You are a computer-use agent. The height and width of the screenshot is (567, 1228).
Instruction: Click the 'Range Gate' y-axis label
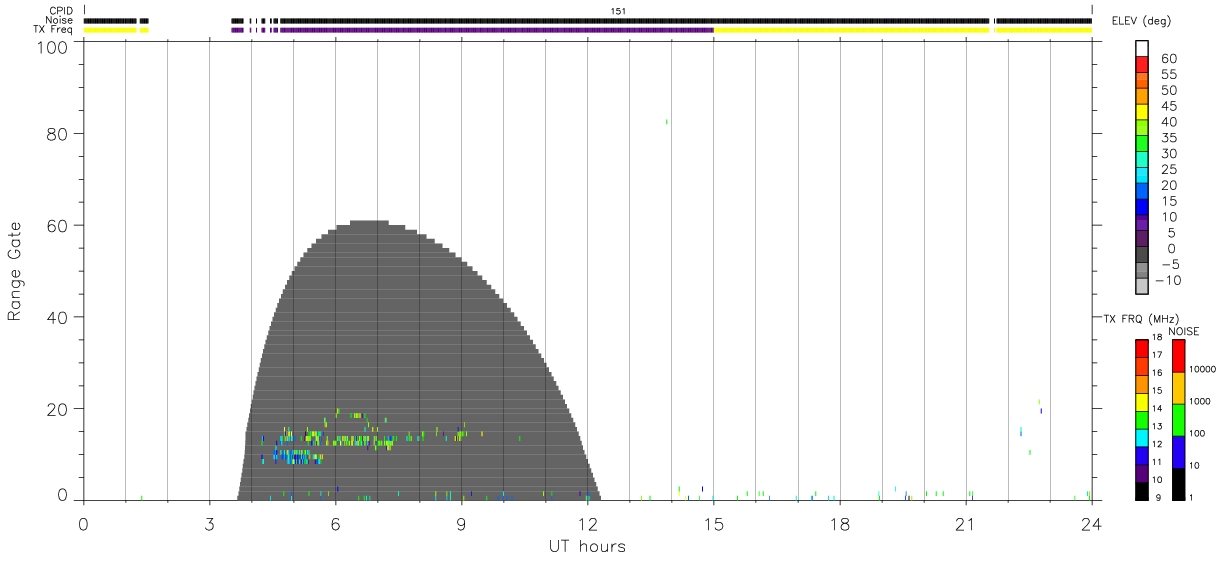tap(15, 271)
